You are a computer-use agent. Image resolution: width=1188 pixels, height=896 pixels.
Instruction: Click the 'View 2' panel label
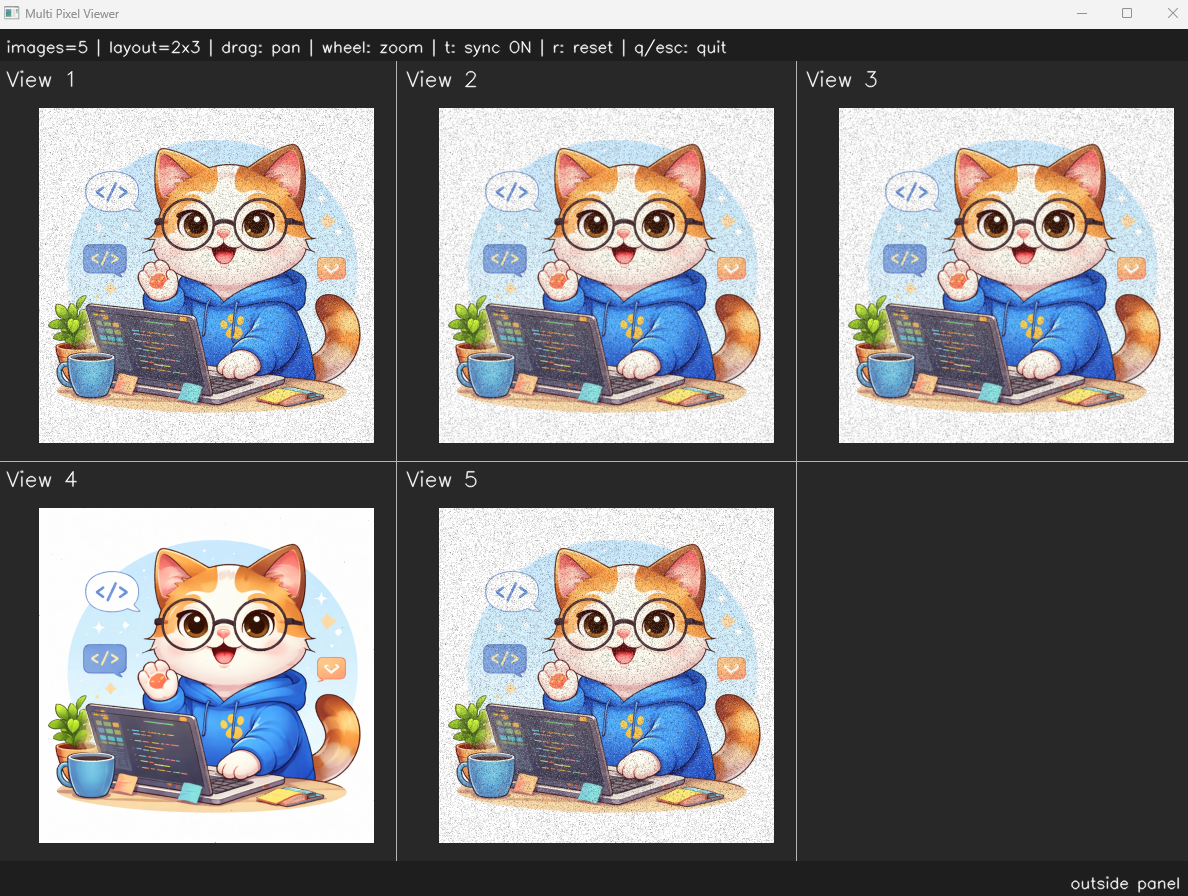tap(441, 80)
